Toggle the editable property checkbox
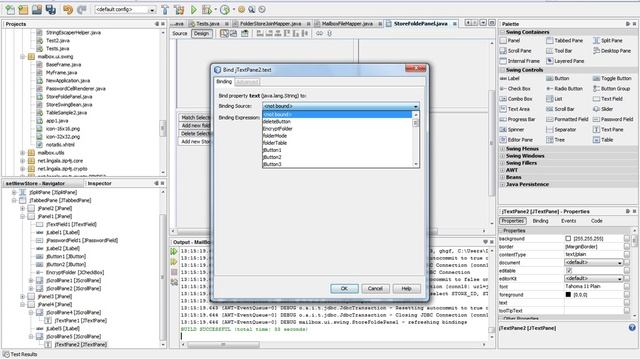 tap(569, 271)
